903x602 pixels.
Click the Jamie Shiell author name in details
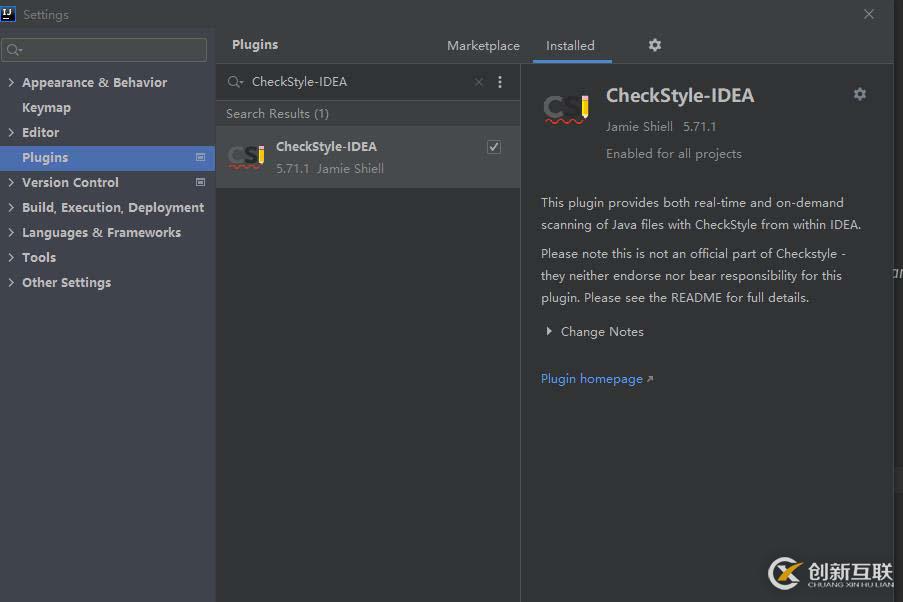(x=639, y=127)
